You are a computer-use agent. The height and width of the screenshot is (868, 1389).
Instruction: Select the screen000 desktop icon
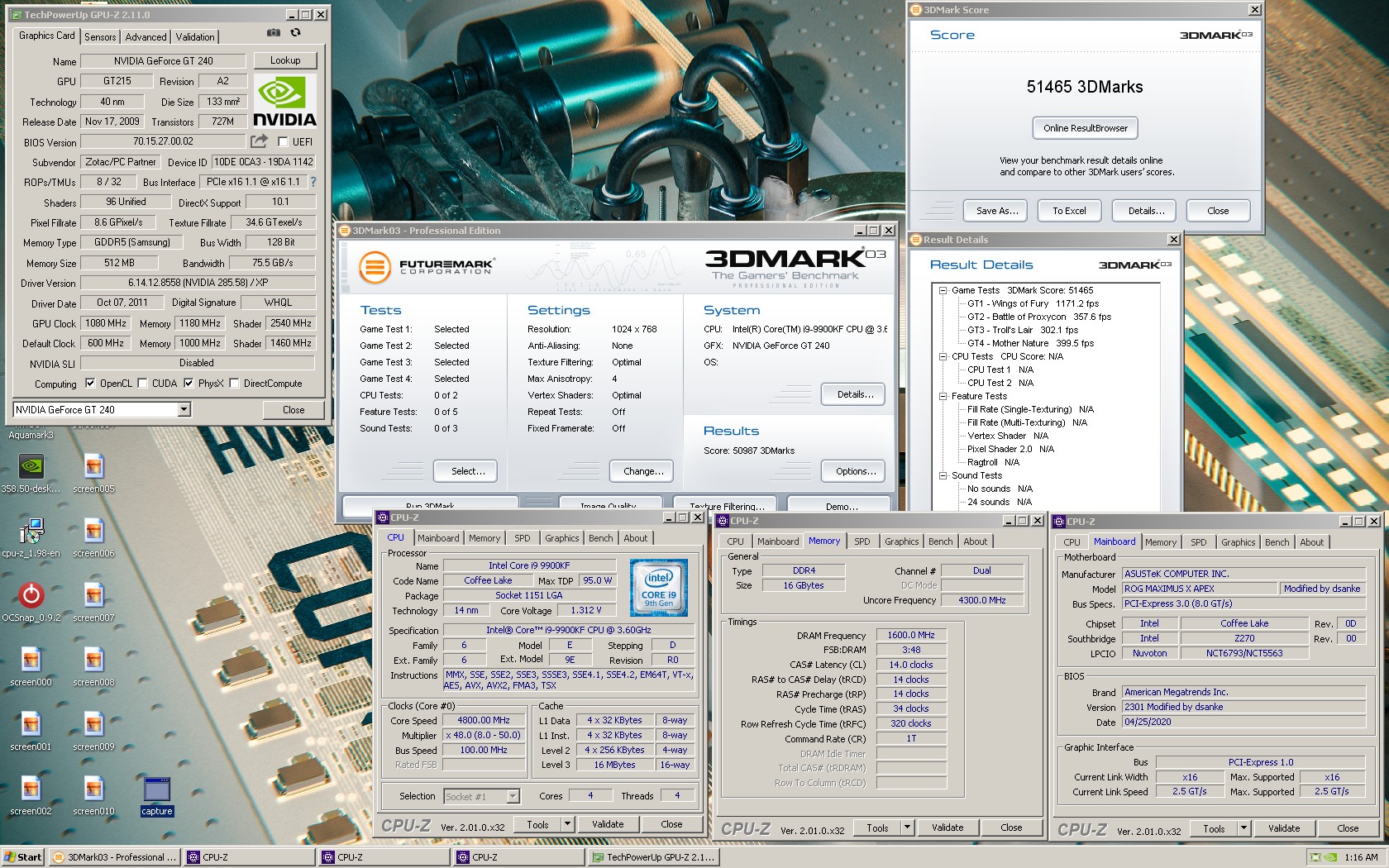(x=31, y=666)
